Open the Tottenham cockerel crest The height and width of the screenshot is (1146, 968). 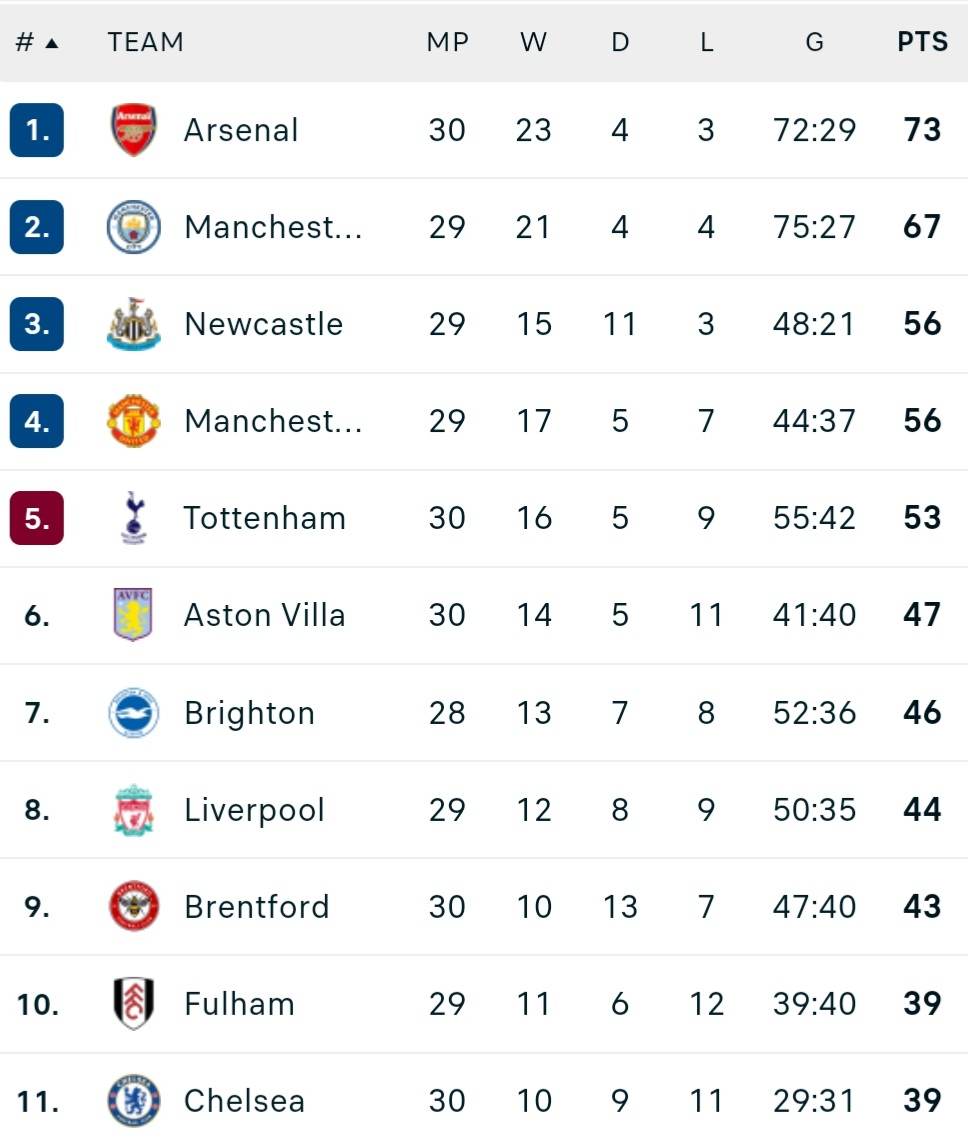(133, 518)
